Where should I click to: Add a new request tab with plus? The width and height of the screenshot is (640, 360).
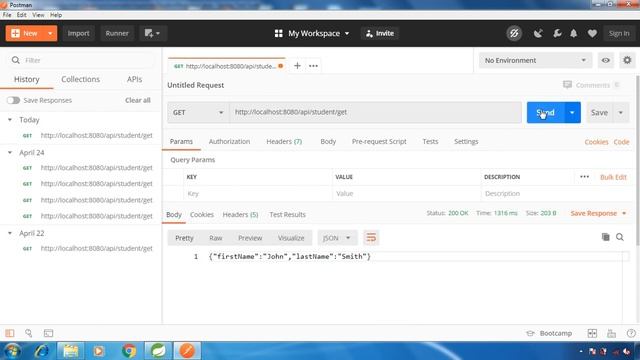pos(297,66)
